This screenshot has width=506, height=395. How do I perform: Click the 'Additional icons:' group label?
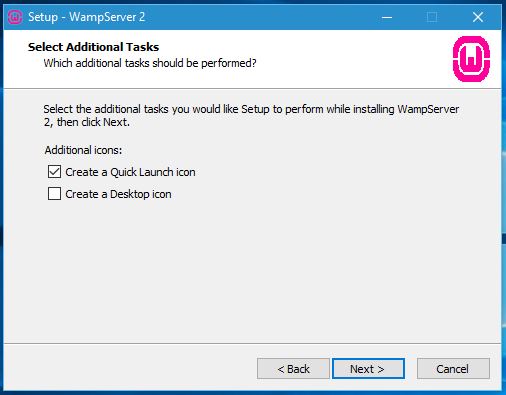83,150
